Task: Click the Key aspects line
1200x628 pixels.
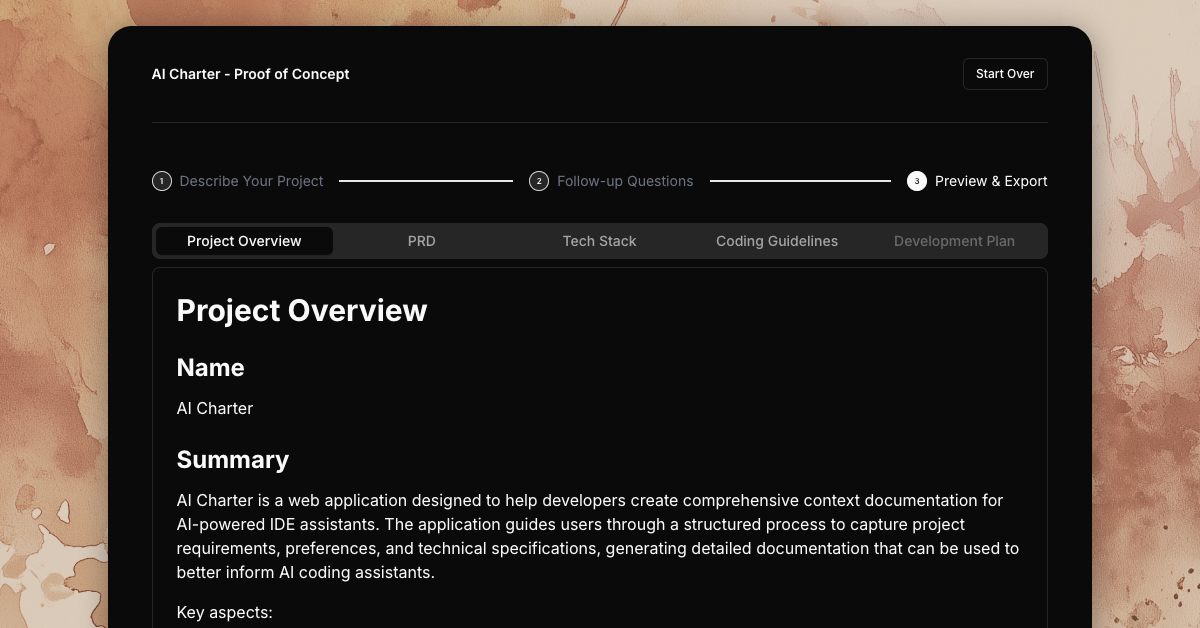Action: pyautogui.click(x=224, y=612)
